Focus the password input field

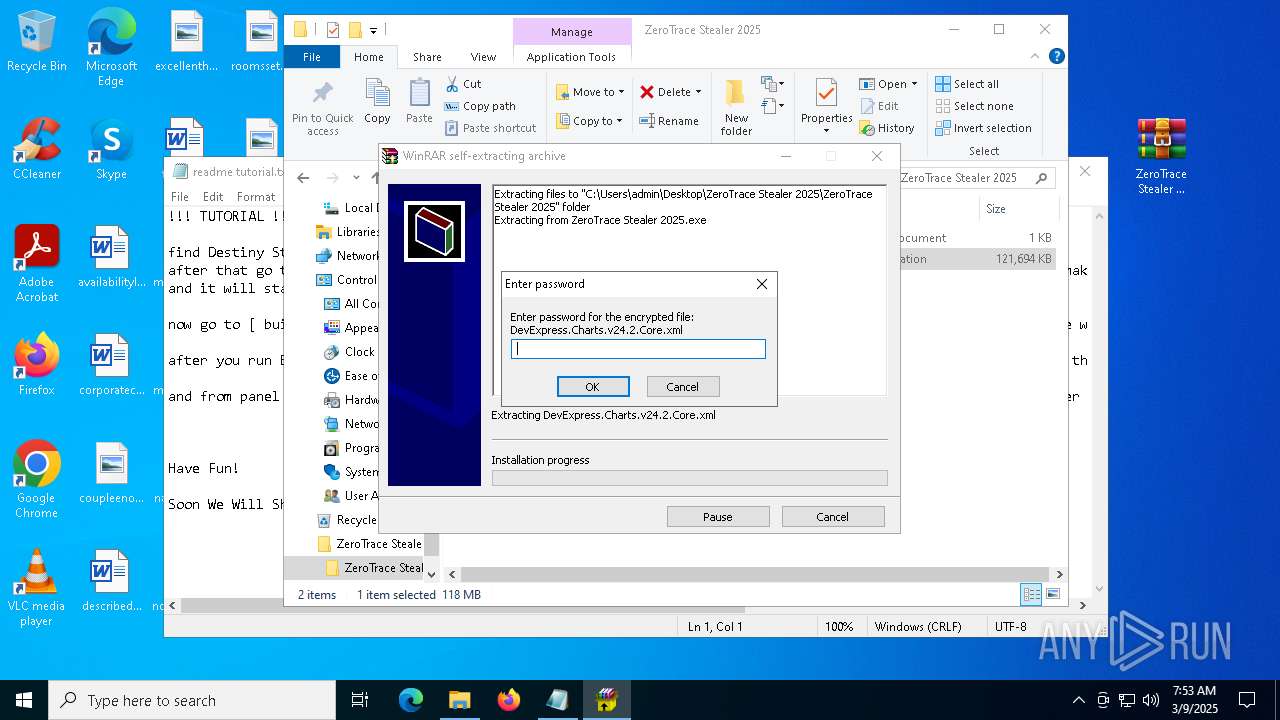pos(638,349)
